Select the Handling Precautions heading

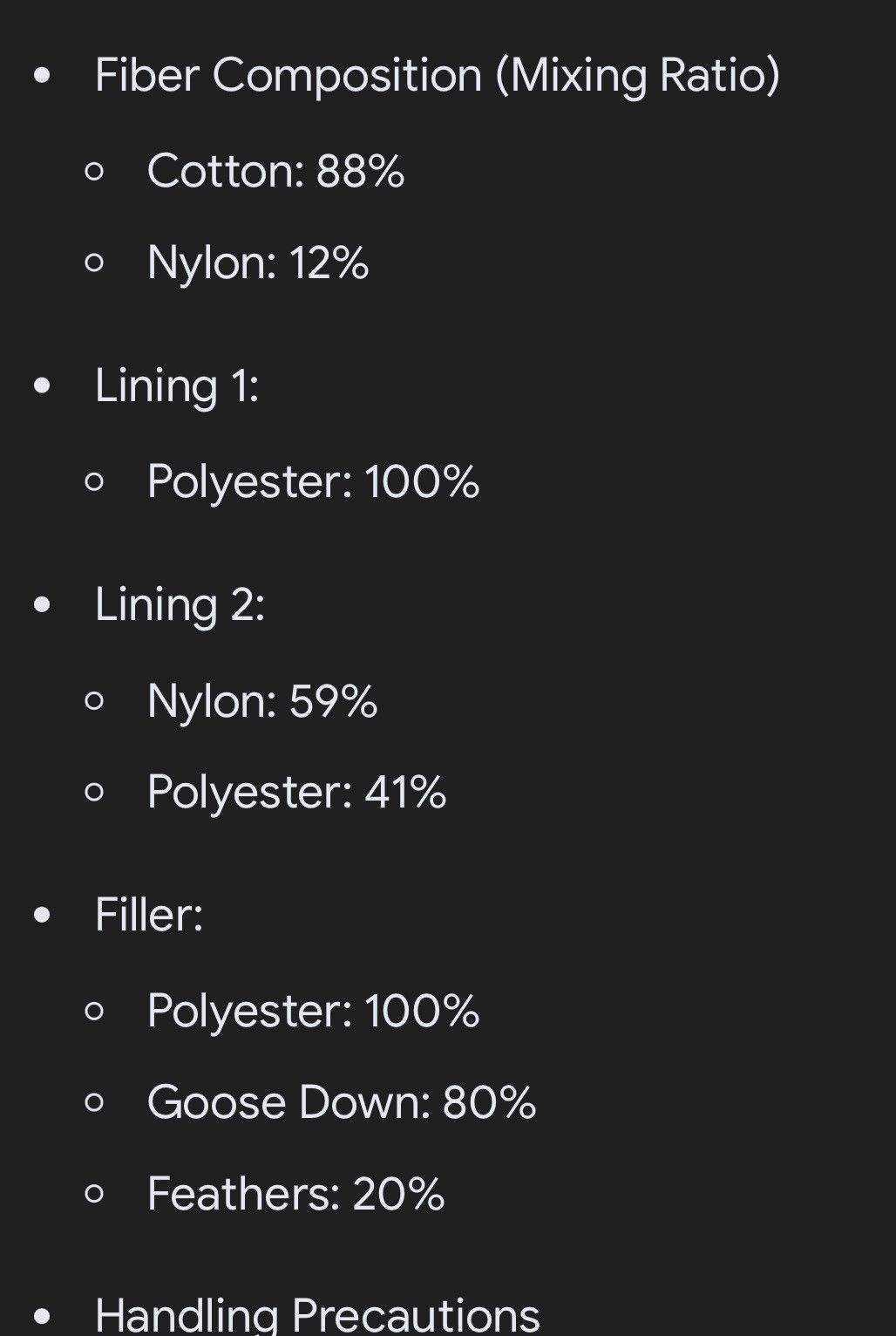[x=317, y=1315]
